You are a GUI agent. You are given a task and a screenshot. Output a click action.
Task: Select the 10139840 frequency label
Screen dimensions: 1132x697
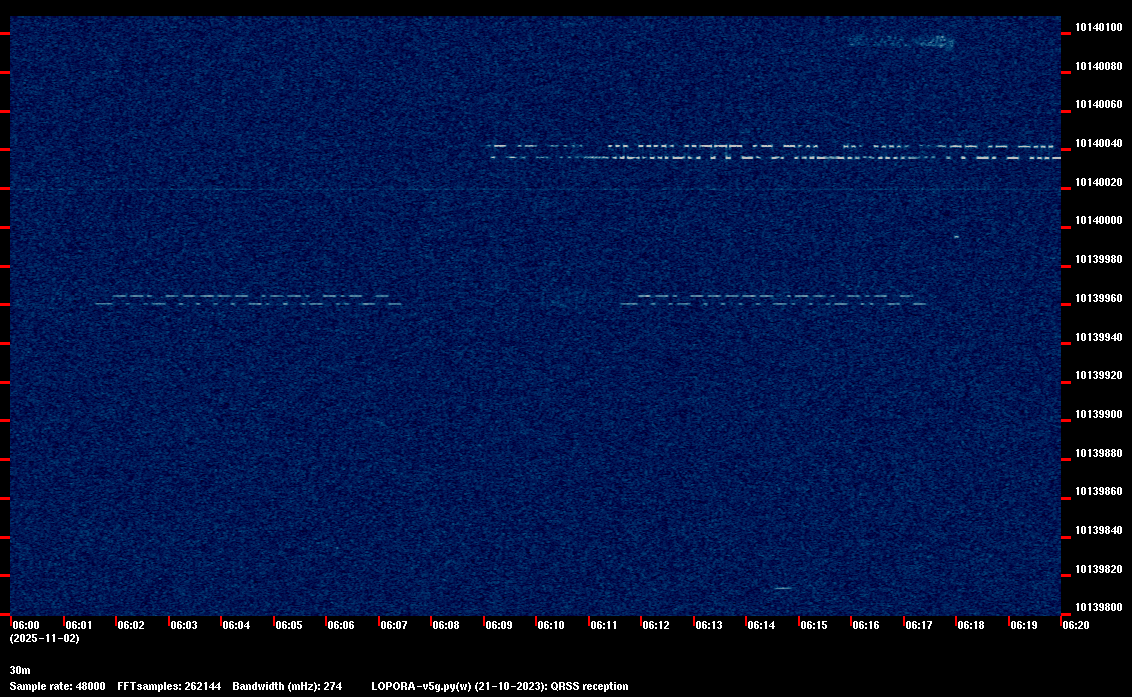tap(1098, 530)
